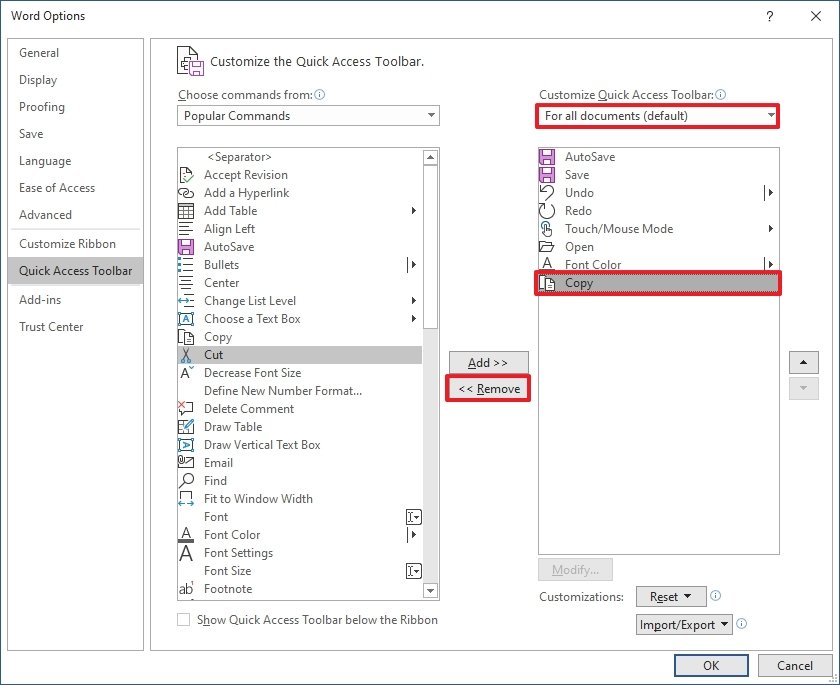Click the info icon beside Reset
840x685 pixels.
click(x=715, y=596)
